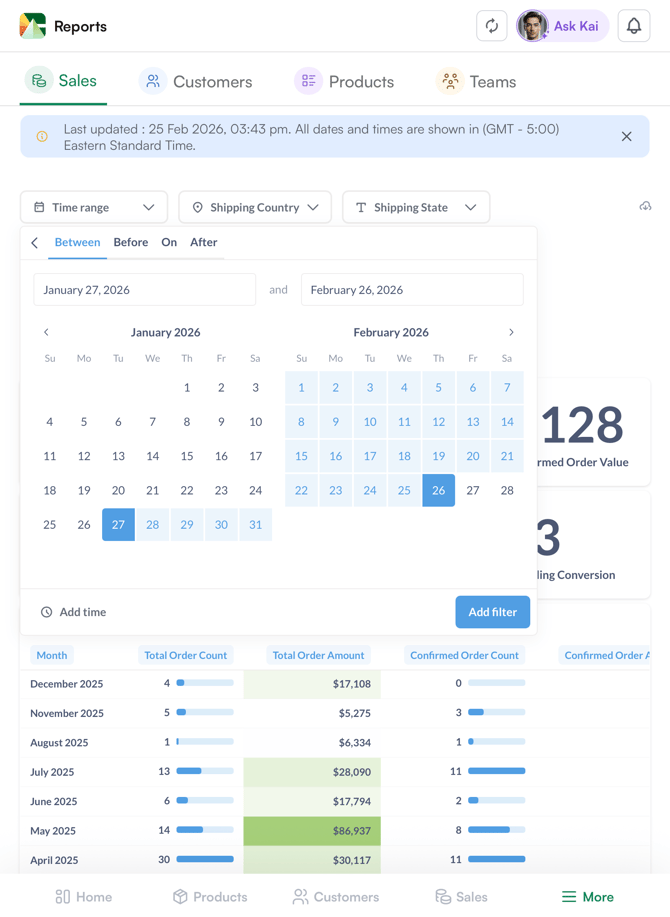
Task: Advance calendar to the next month
Action: click(511, 332)
